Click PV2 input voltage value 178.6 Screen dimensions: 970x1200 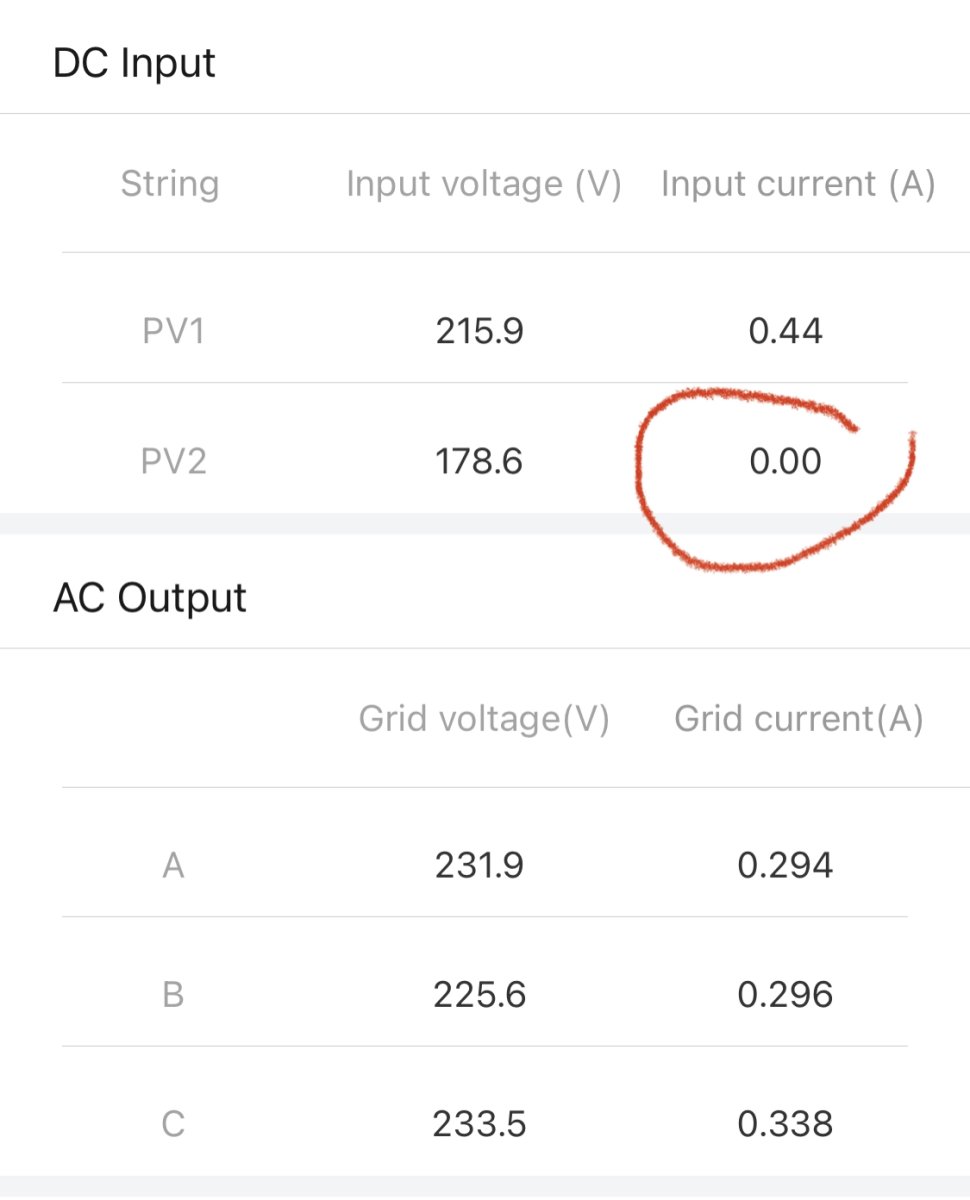(479, 462)
